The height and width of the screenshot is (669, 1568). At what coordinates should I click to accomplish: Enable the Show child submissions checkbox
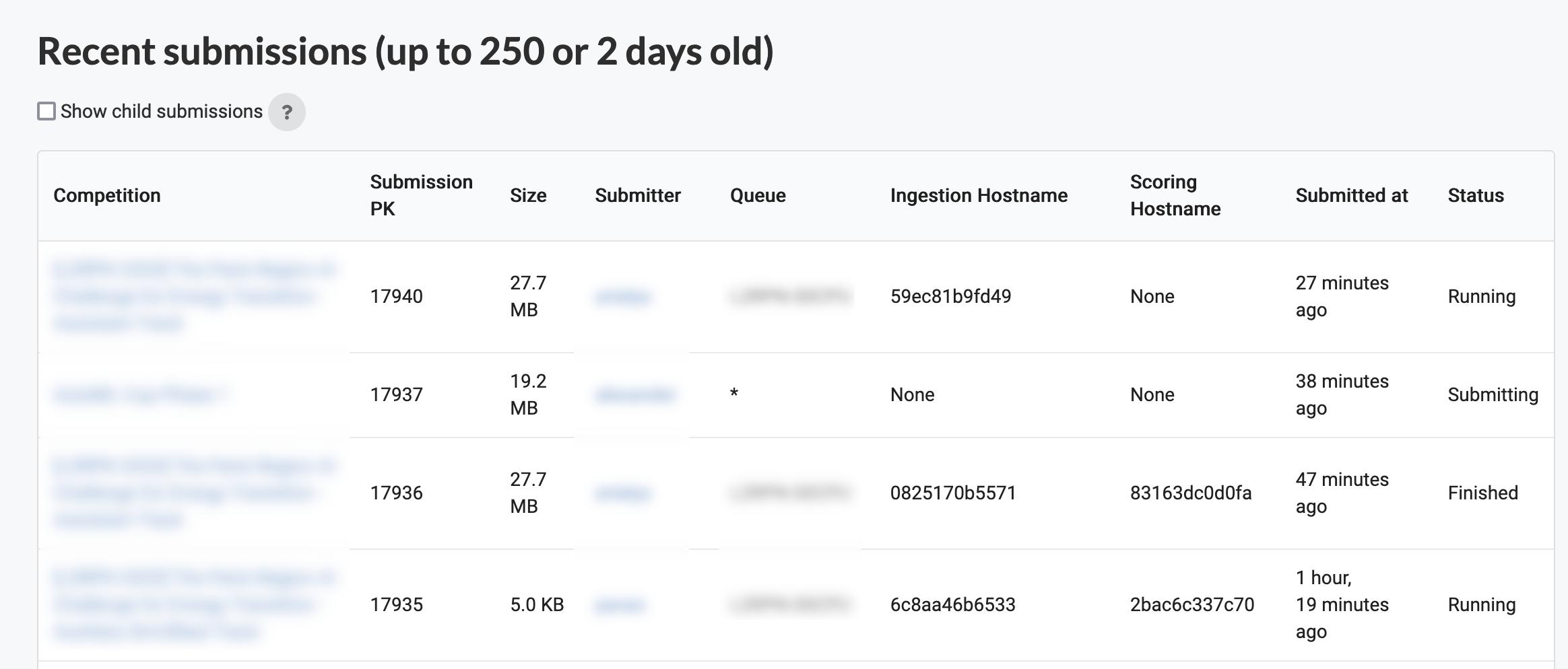[x=46, y=111]
